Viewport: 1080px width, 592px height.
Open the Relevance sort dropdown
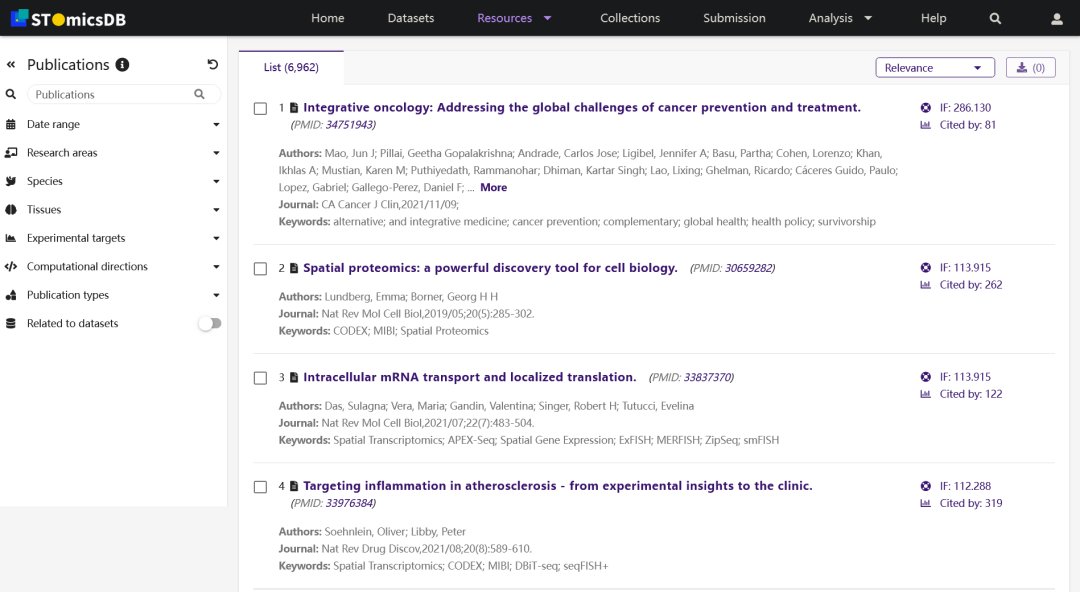point(935,68)
